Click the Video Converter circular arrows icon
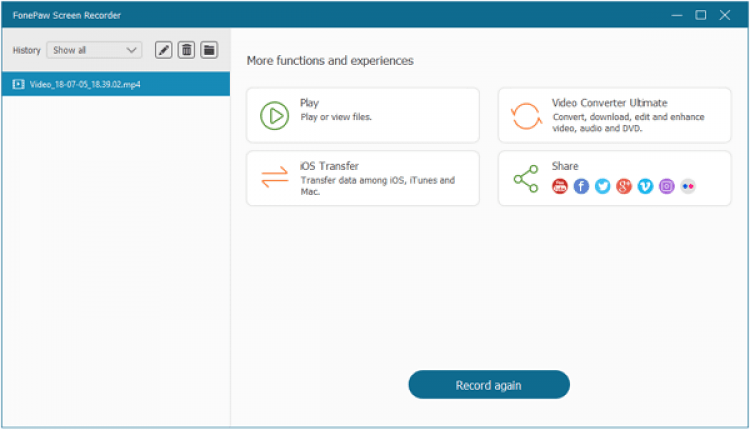Viewport: 750px width, 430px height. point(526,115)
